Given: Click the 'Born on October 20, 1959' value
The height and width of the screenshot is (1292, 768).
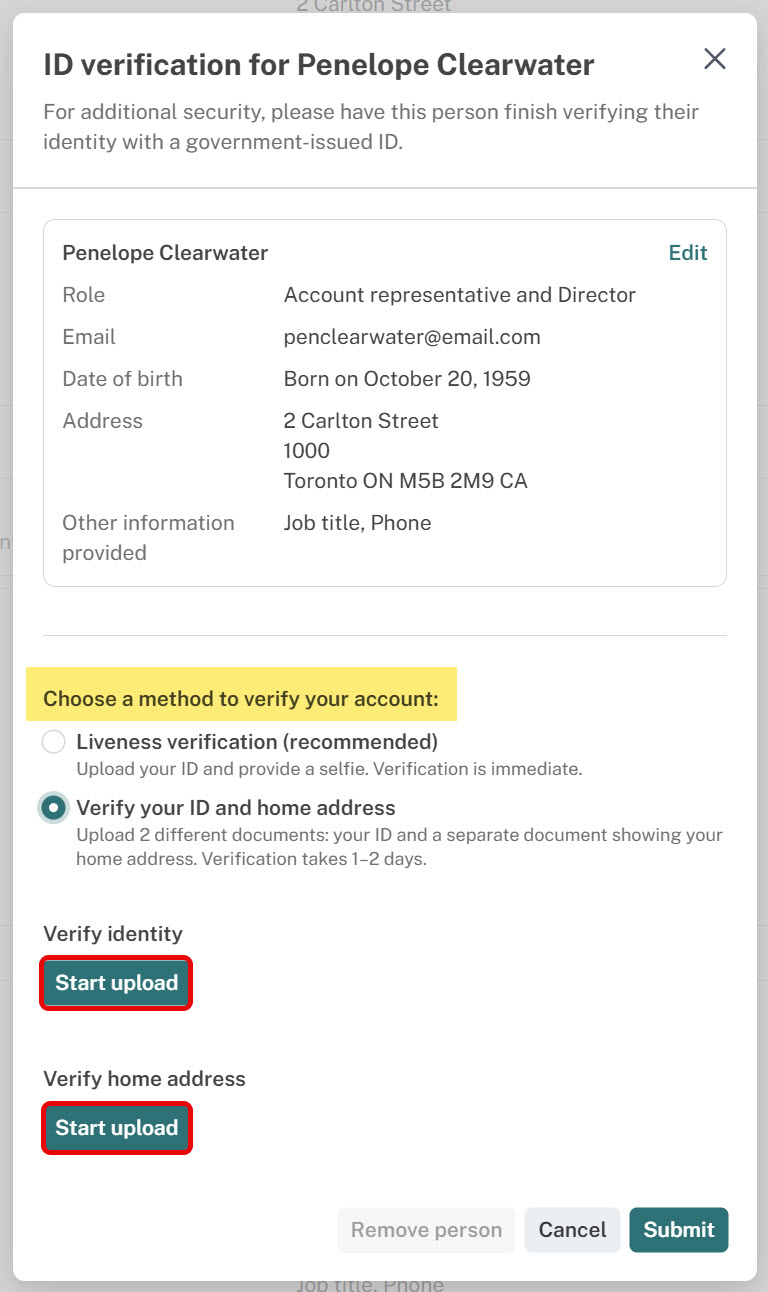Looking at the screenshot, I should pyautogui.click(x=407, y=379).
